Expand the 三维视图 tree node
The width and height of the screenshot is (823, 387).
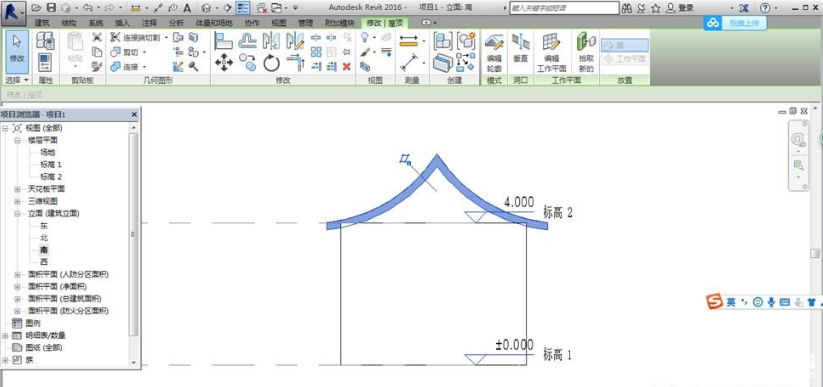click(x=17, y=202)
